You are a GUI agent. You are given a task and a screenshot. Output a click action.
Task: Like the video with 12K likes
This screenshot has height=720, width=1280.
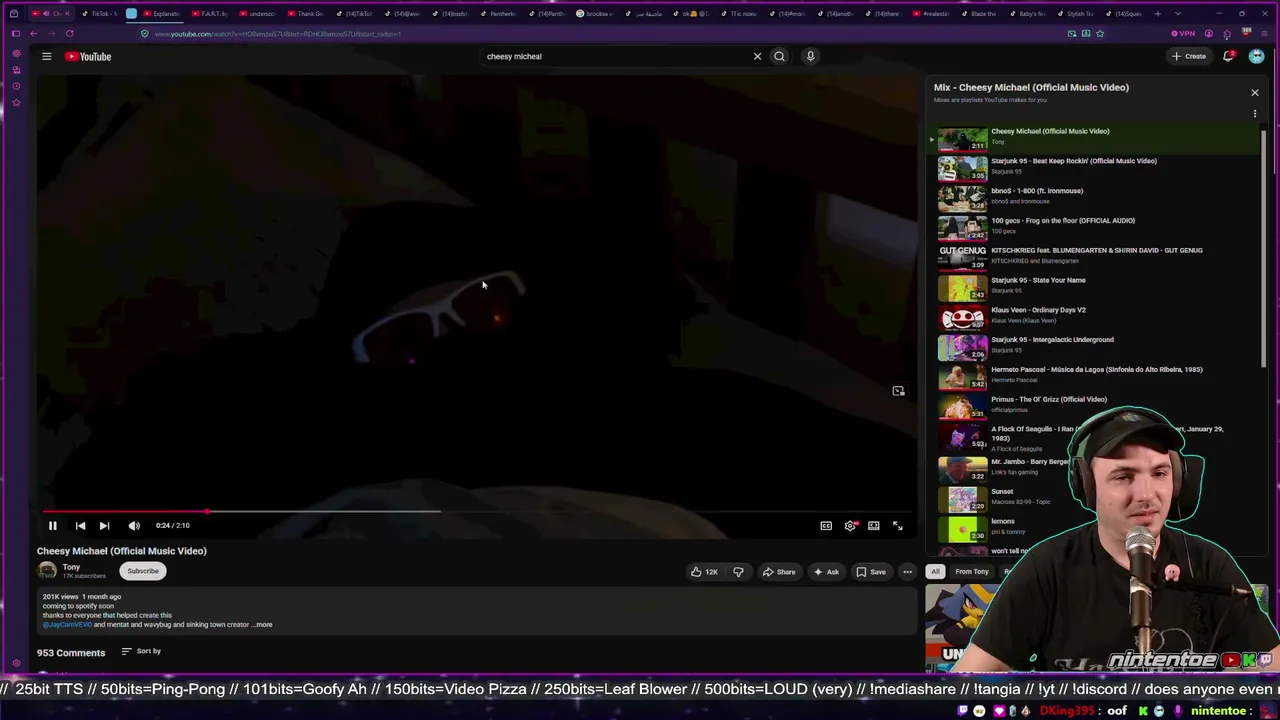click(x=704, y=572)
